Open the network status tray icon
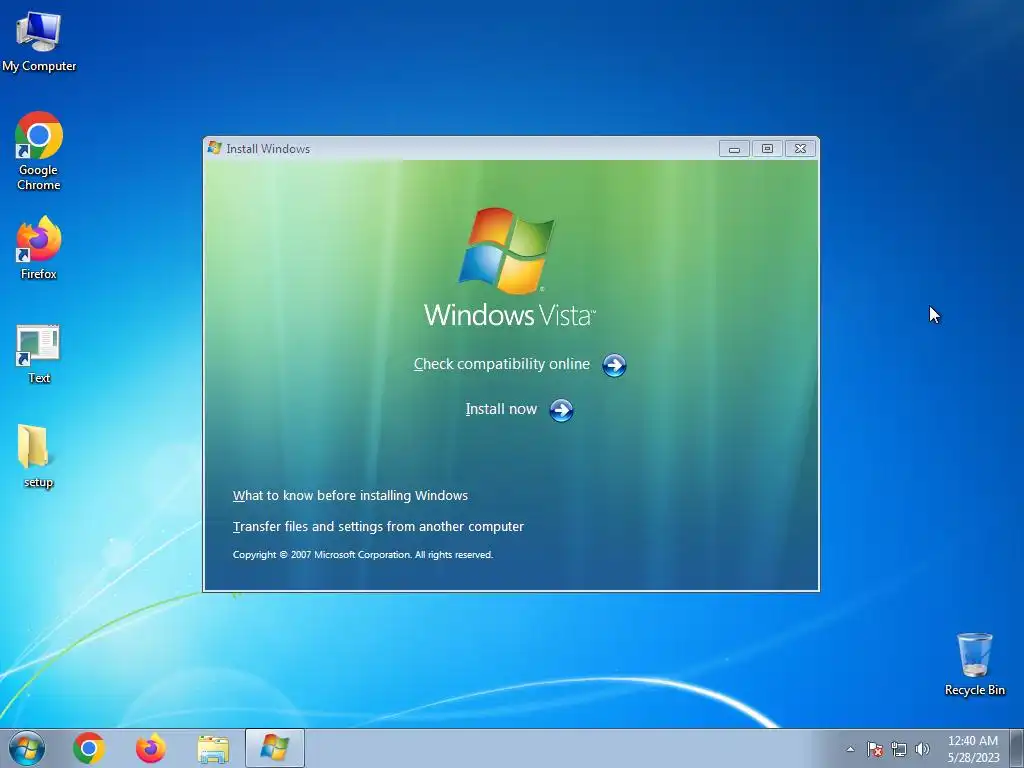 pos(899,749)
